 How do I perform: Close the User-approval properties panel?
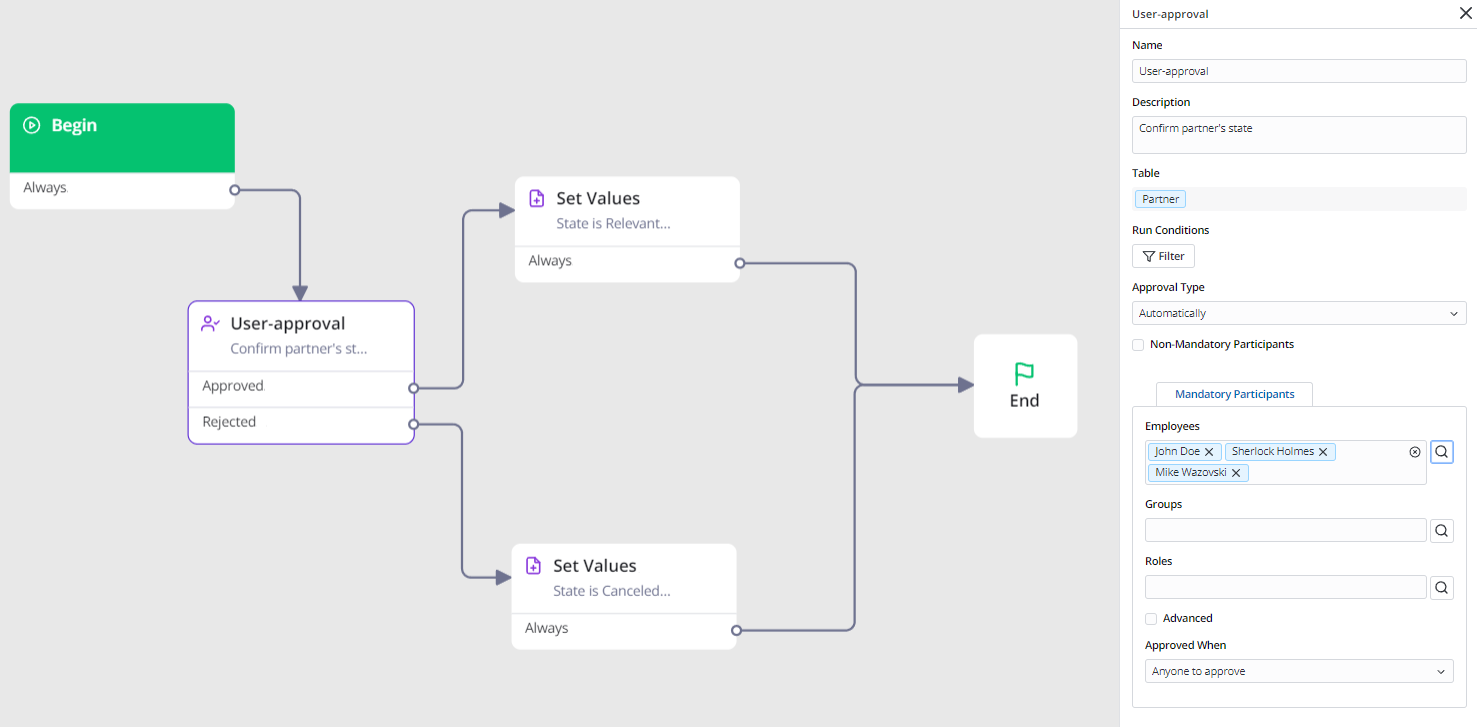click(1465, 14)
